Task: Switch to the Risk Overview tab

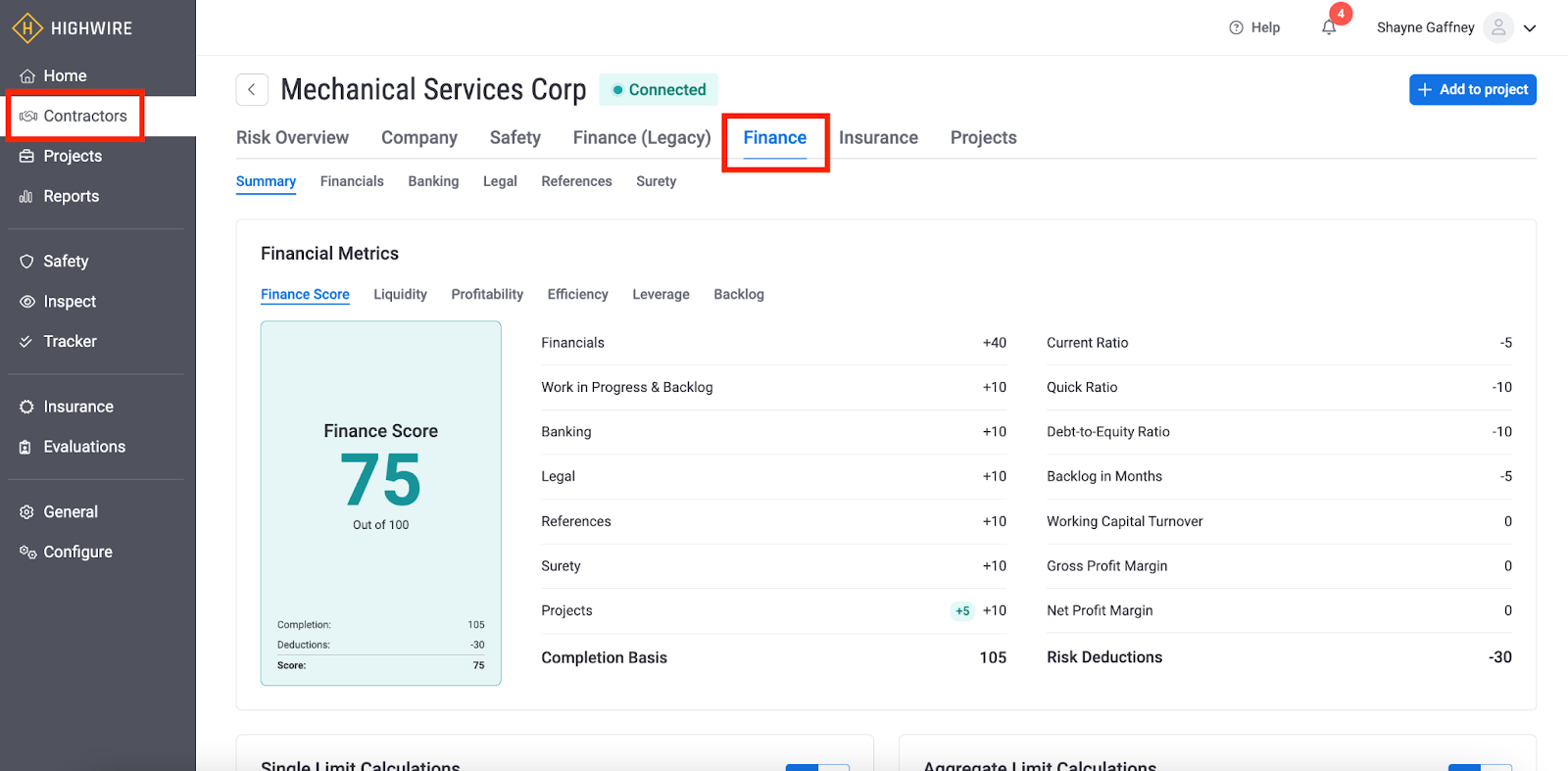Action: click(292, 138)
